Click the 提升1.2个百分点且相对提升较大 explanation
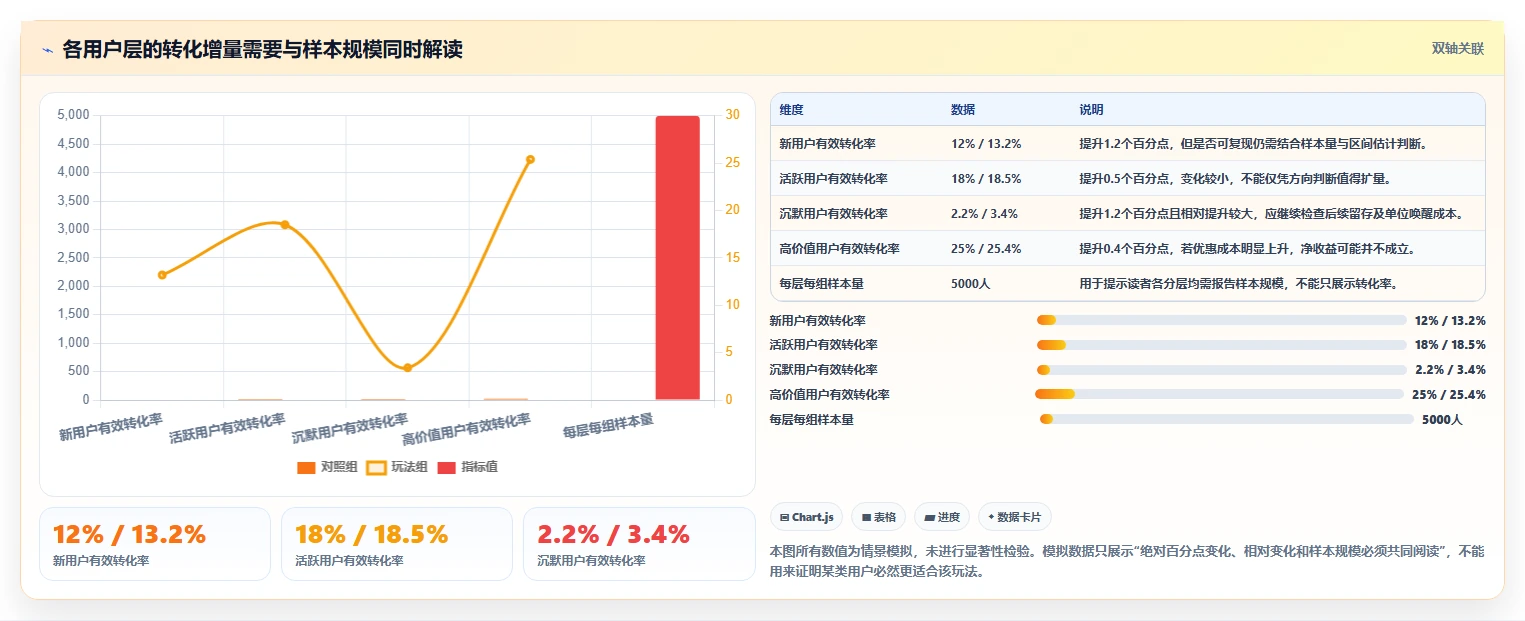The height and width of the screenshot is (621, 1525). coord(1271,214)
